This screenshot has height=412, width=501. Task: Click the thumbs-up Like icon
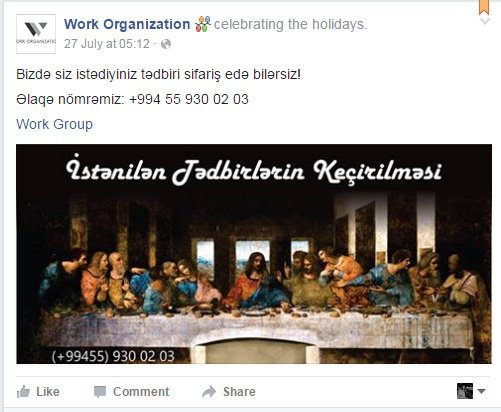(x=23, y=392)
